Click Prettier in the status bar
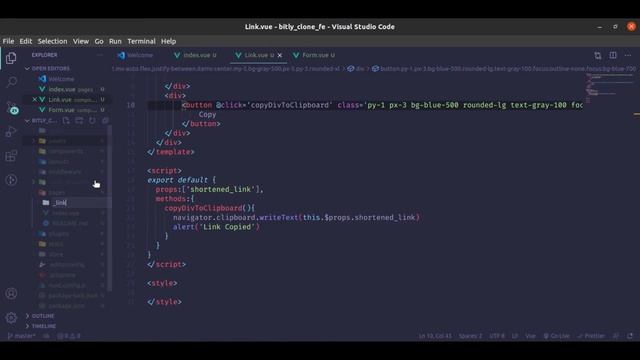Viewport: 640px width, 360px height. coord(591,336)
